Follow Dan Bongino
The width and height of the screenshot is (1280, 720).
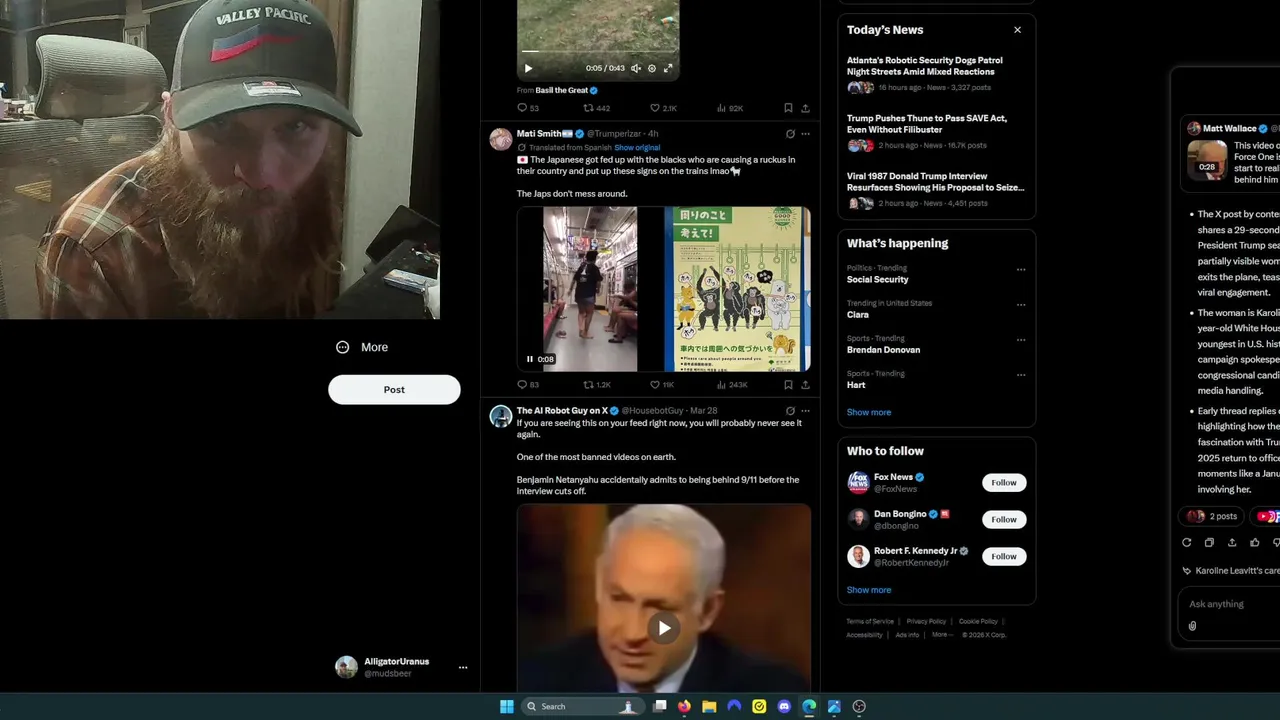(x=1004, y=519)
